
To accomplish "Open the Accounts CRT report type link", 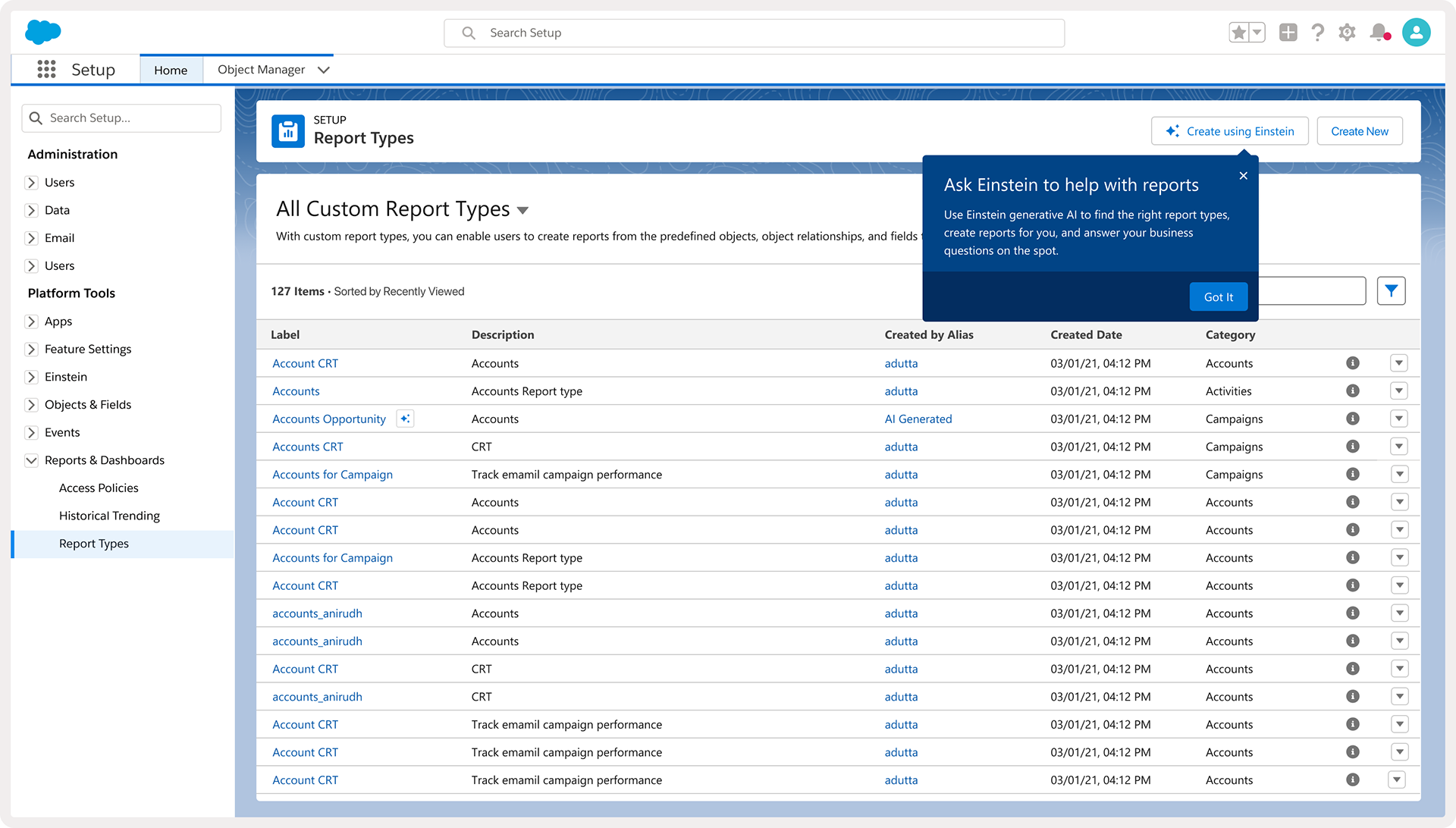I will pos(307,447).
